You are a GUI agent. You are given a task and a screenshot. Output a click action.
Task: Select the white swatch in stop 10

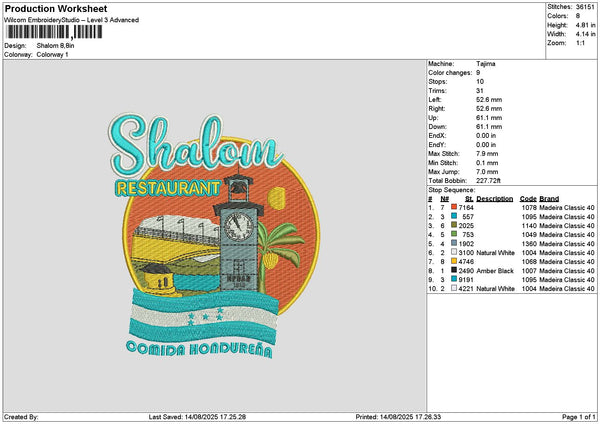455,288
